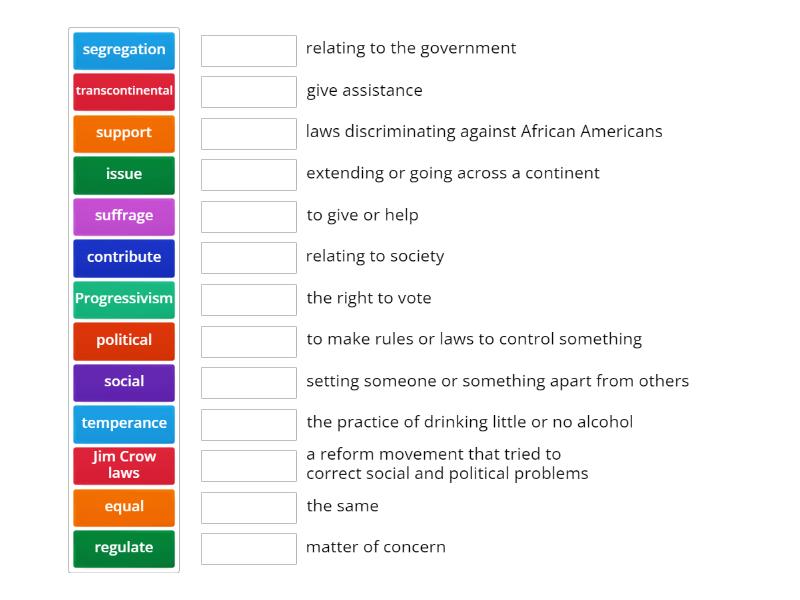Screen dimensions: 800x600
Task: Click the empty box next to 'the same'
Action: click(249, 506)
